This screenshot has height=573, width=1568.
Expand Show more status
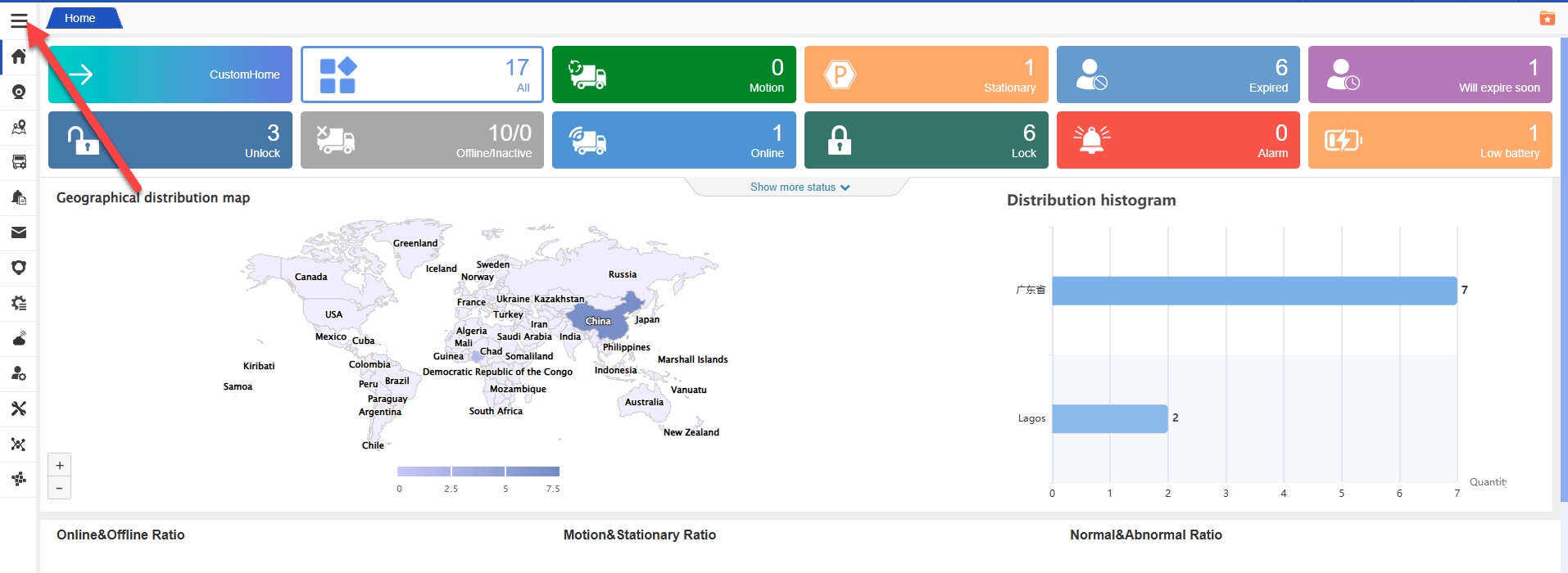pyautogui.click(x=800, y=187)
